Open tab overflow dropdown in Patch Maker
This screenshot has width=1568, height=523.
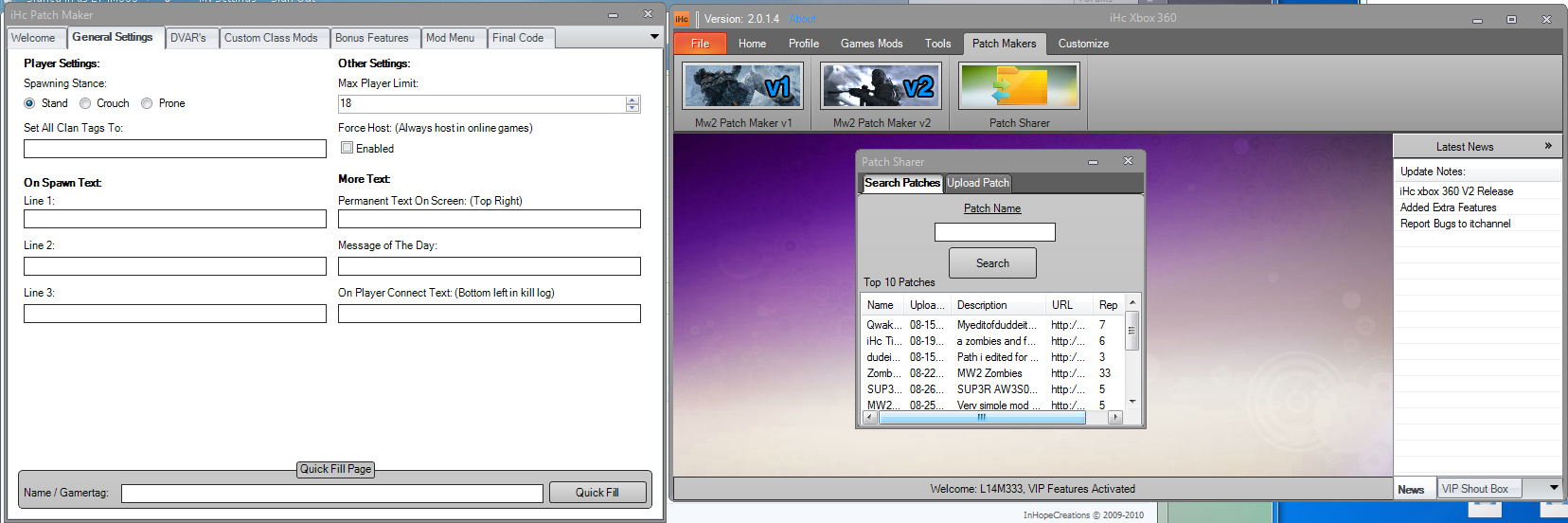pos(654,37)
